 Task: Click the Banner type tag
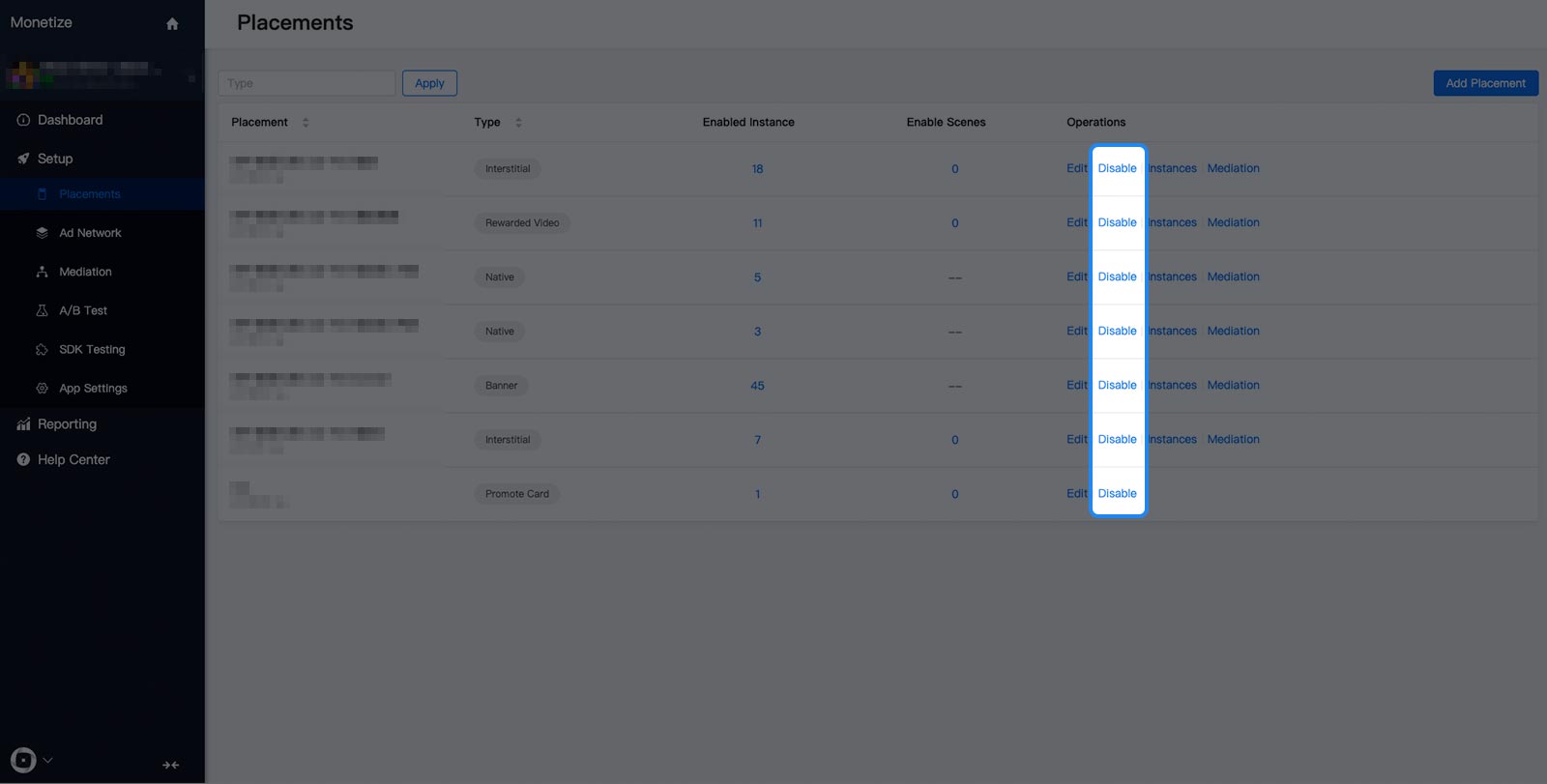(501, 386)
